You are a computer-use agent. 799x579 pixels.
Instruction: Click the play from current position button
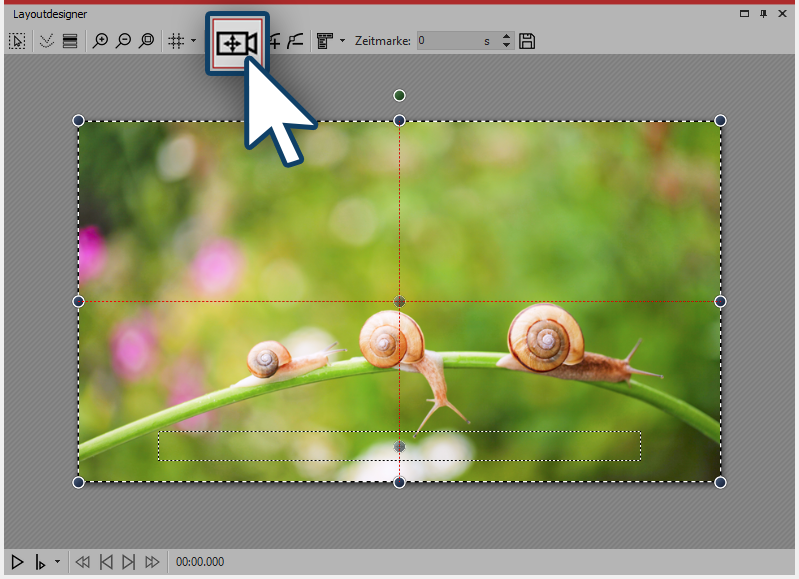pyautogui.click(x=41, y=562)
